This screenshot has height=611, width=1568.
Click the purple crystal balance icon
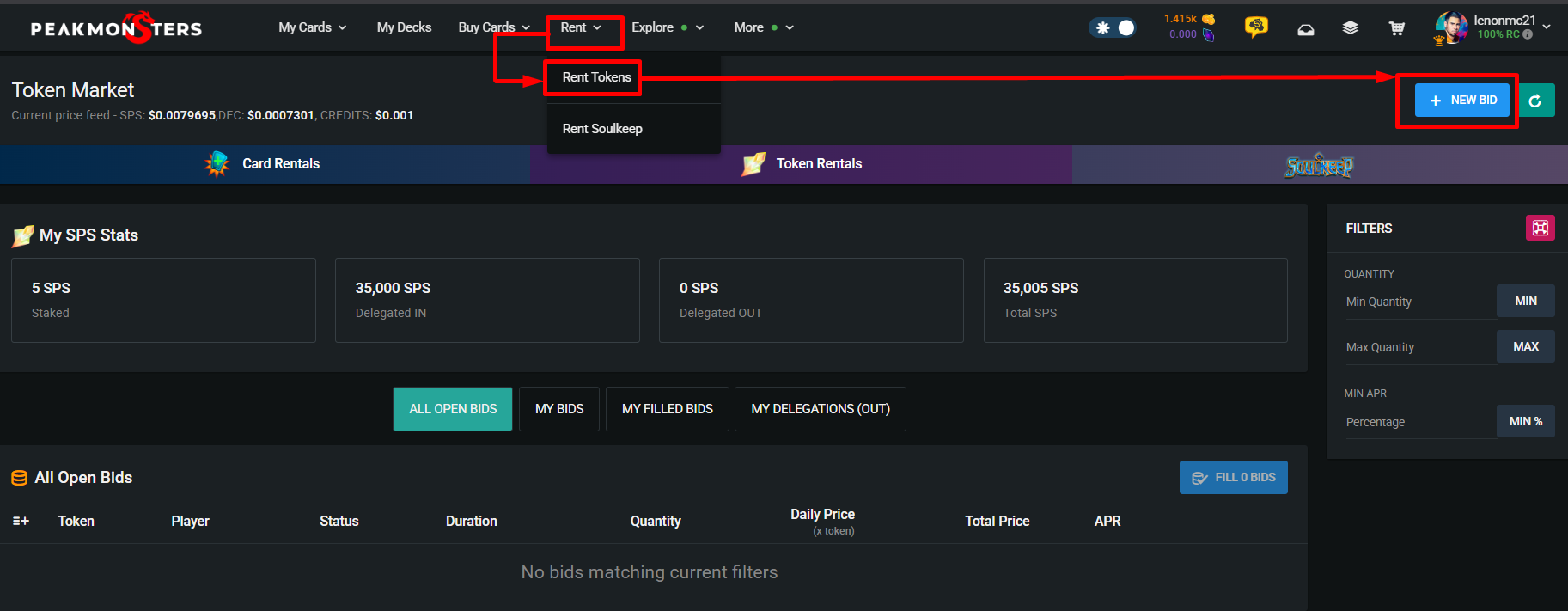(1209, 34)
